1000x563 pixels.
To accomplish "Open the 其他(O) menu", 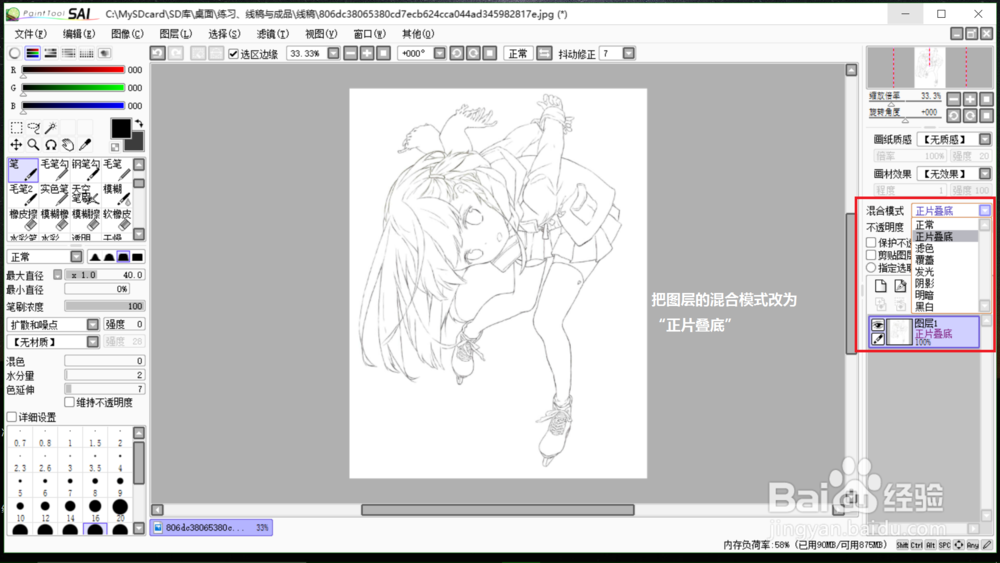I will 418,34.
